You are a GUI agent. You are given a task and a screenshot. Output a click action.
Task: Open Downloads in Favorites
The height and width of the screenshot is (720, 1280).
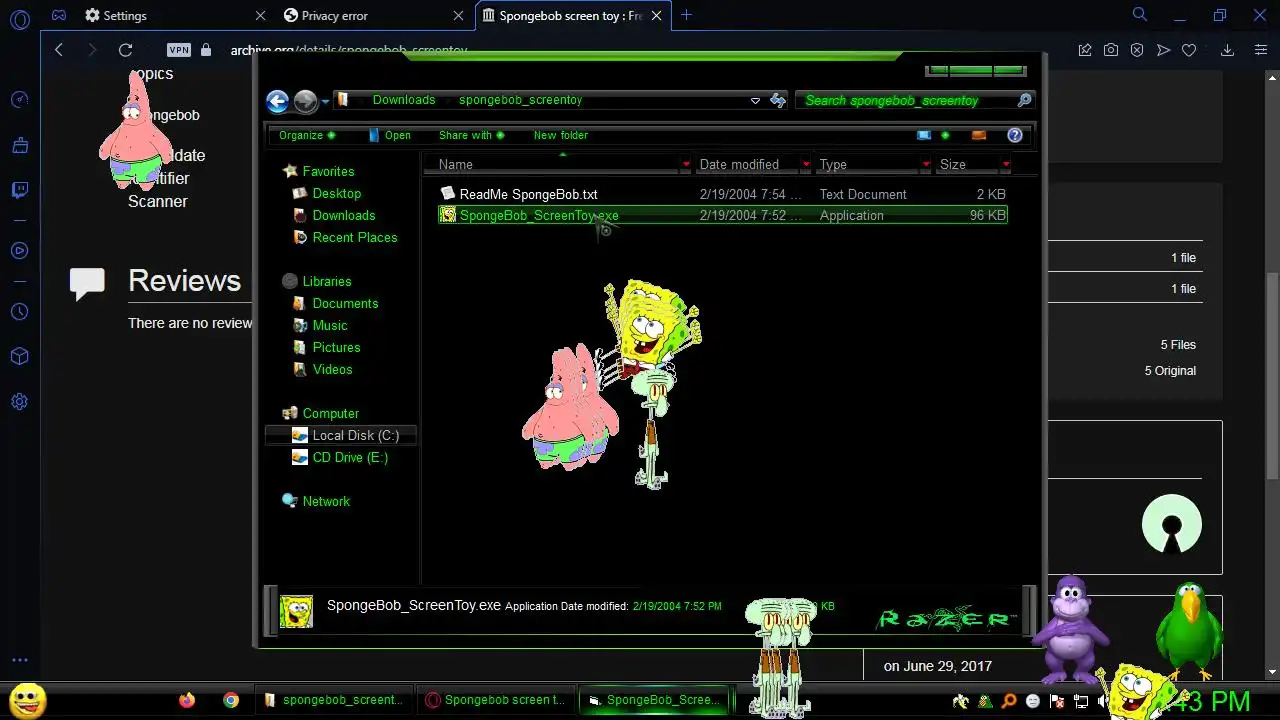[x=343, y=215]
